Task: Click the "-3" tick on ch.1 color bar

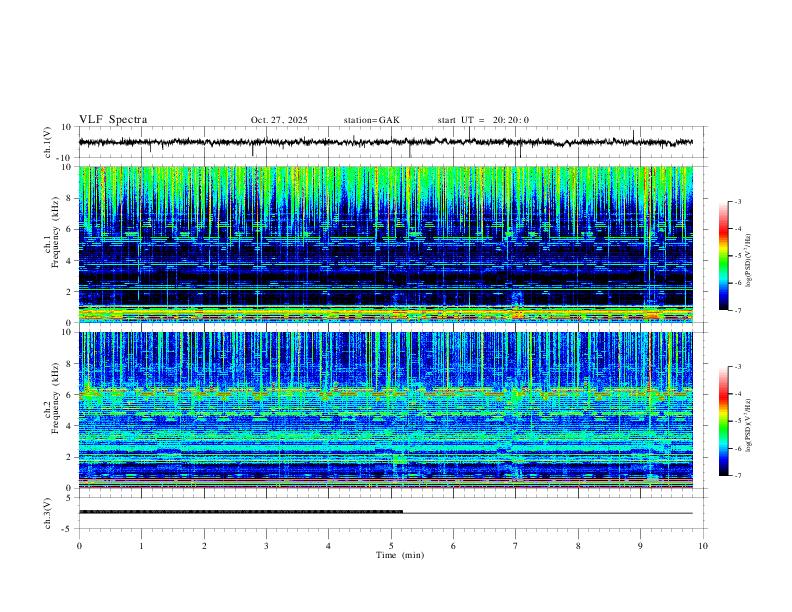Action: click(737, 201)
